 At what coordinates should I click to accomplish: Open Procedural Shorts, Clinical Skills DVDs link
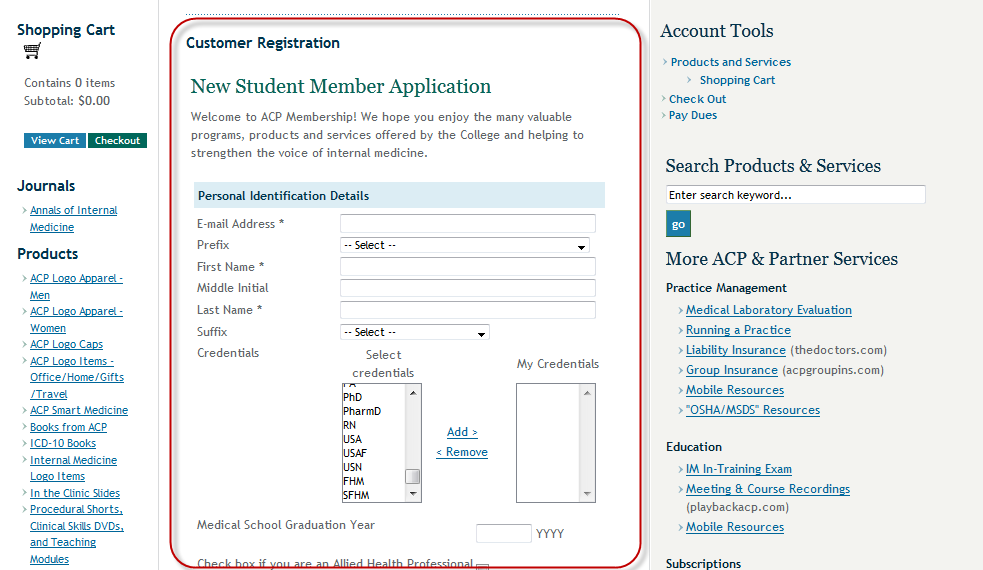coord(76,534)
